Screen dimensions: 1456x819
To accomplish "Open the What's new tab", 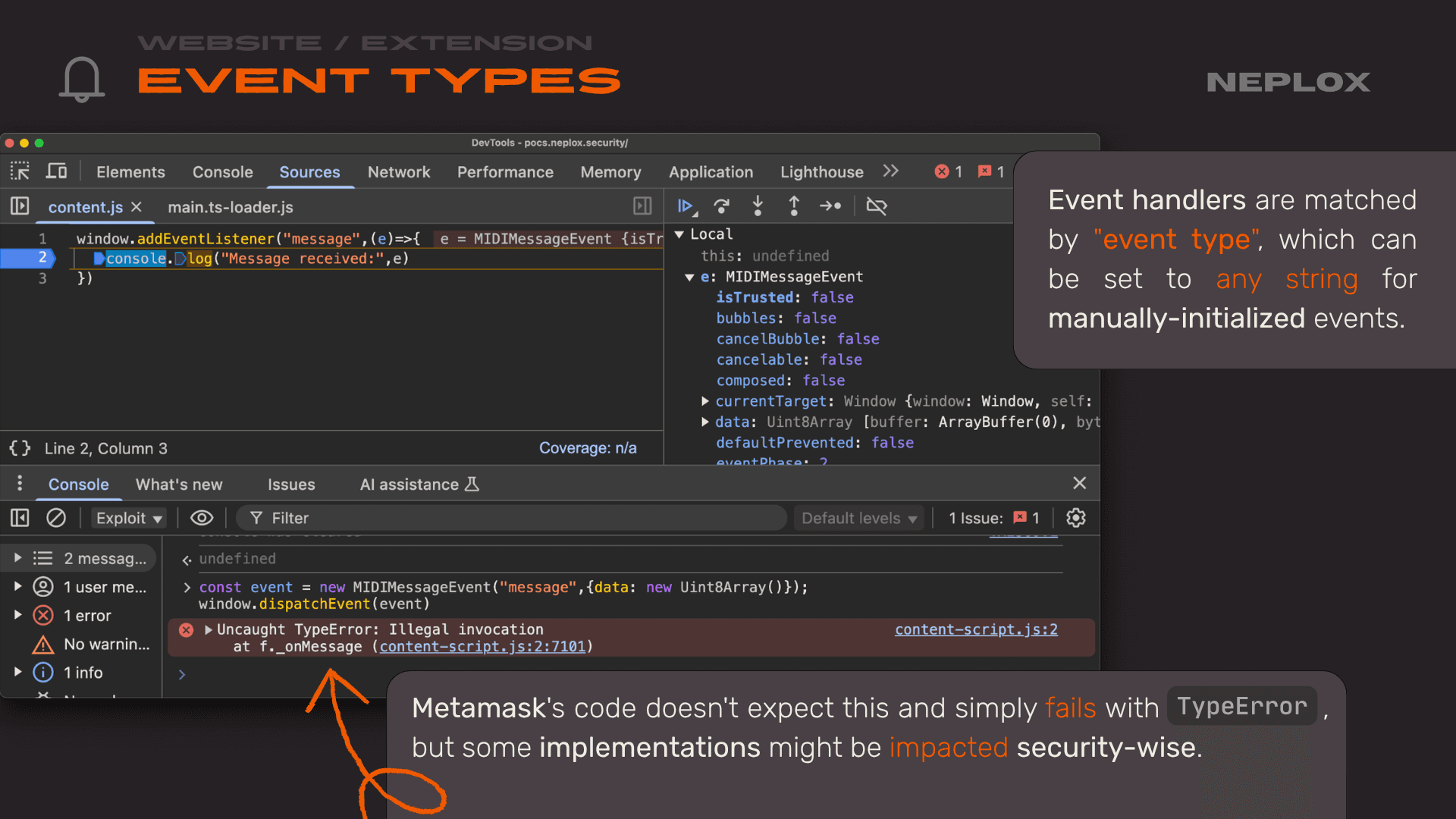I will tap(179, 484).
